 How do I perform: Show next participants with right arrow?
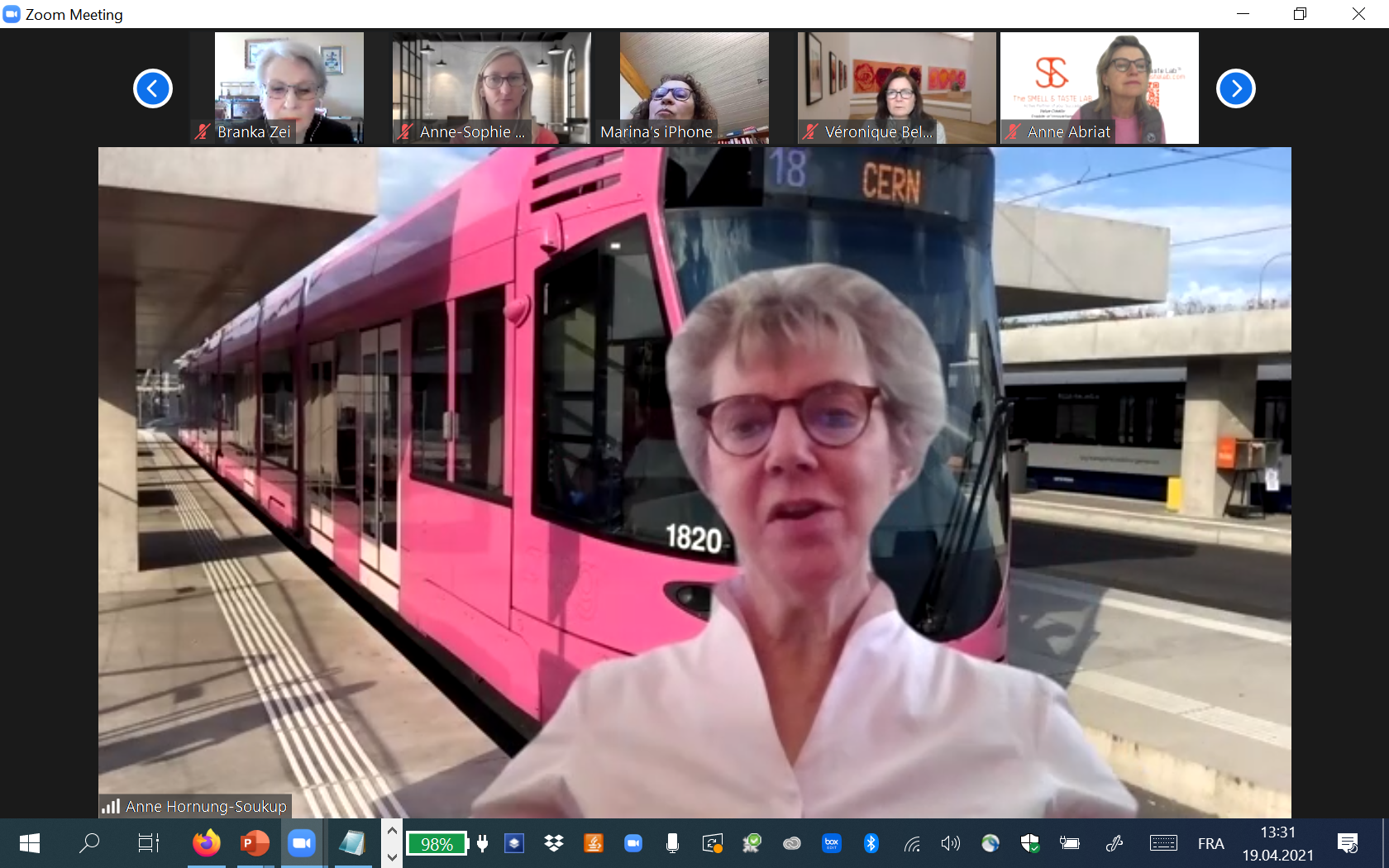[1235, 88]
